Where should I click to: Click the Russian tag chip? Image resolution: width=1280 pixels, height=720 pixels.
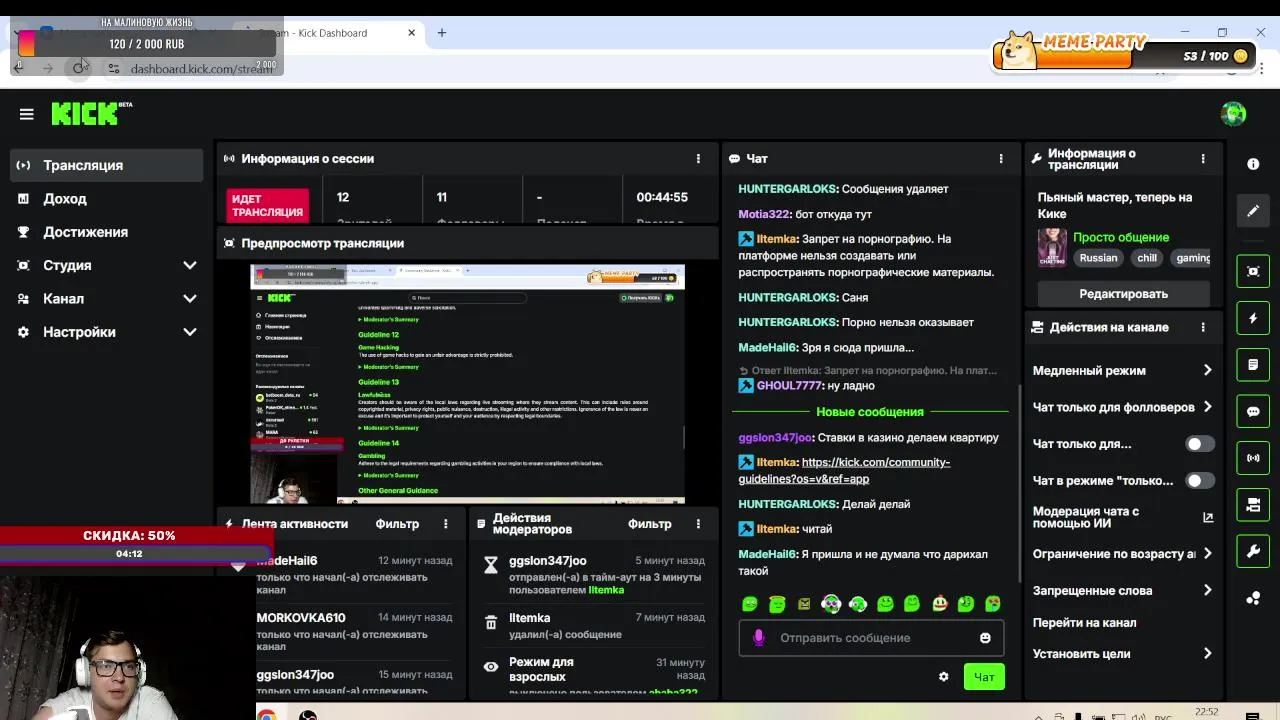click(1098, 258)
